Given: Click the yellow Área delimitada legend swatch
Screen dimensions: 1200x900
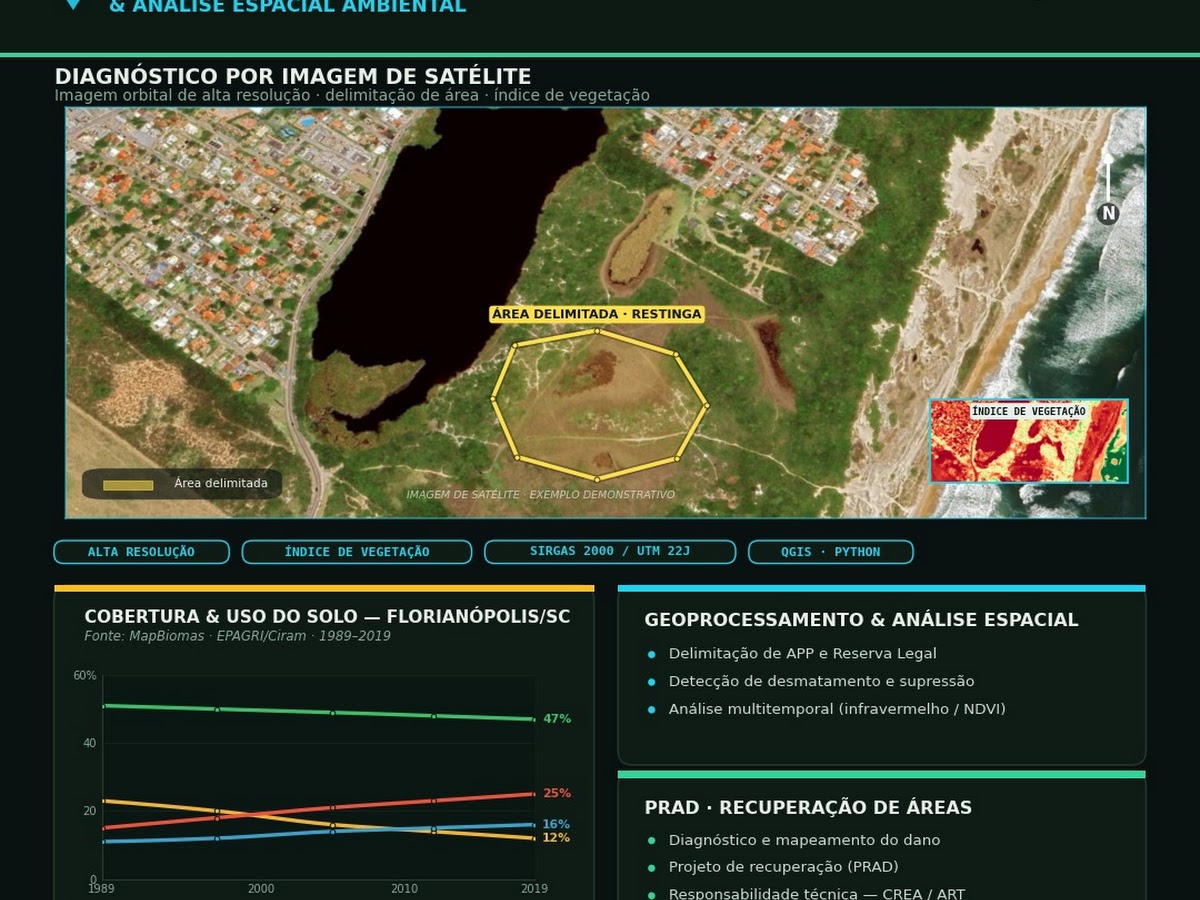Looking at the screenshot, I should [x=128, y=484].
